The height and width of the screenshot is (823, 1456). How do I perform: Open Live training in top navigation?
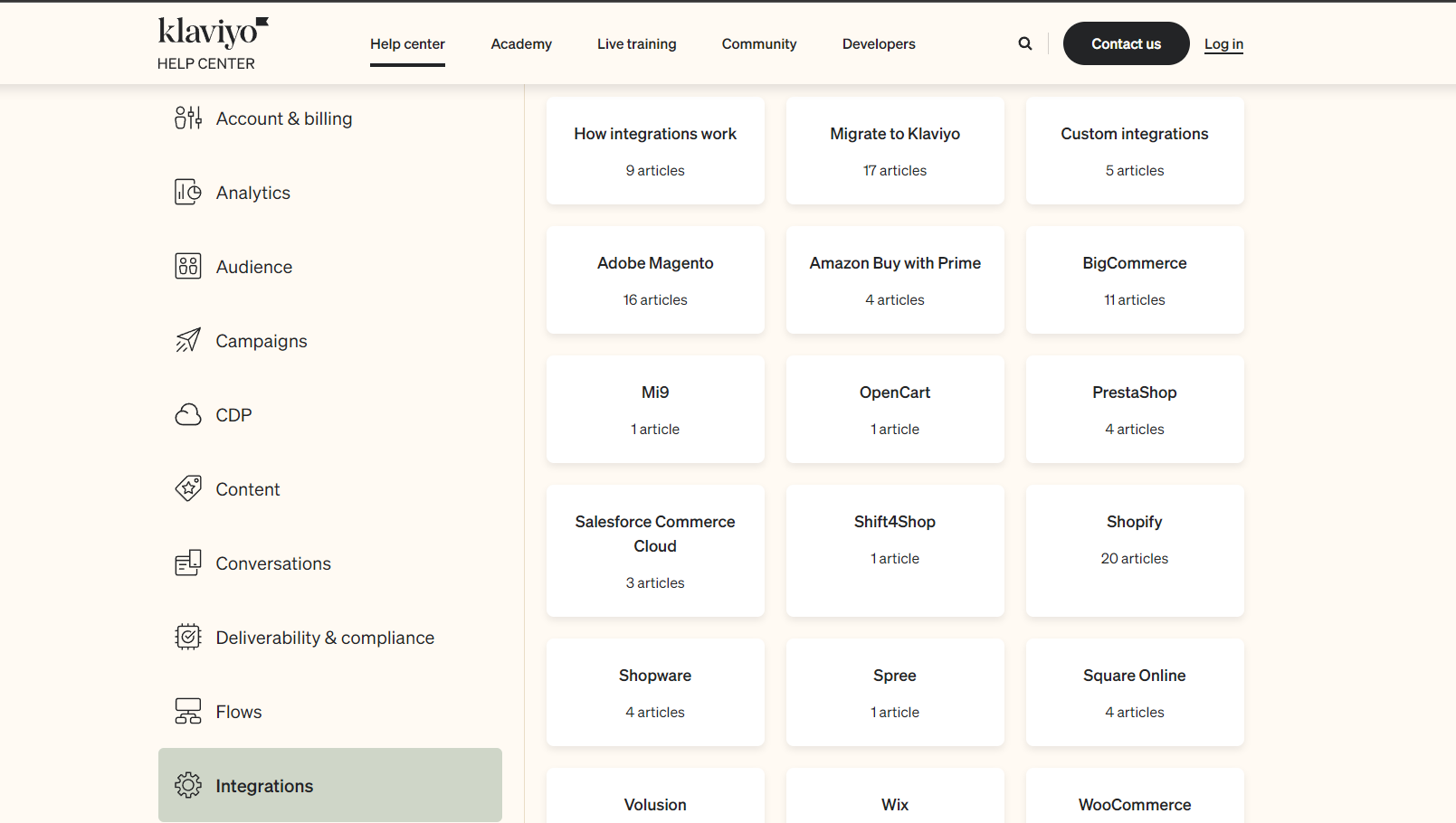click(637, 43)
